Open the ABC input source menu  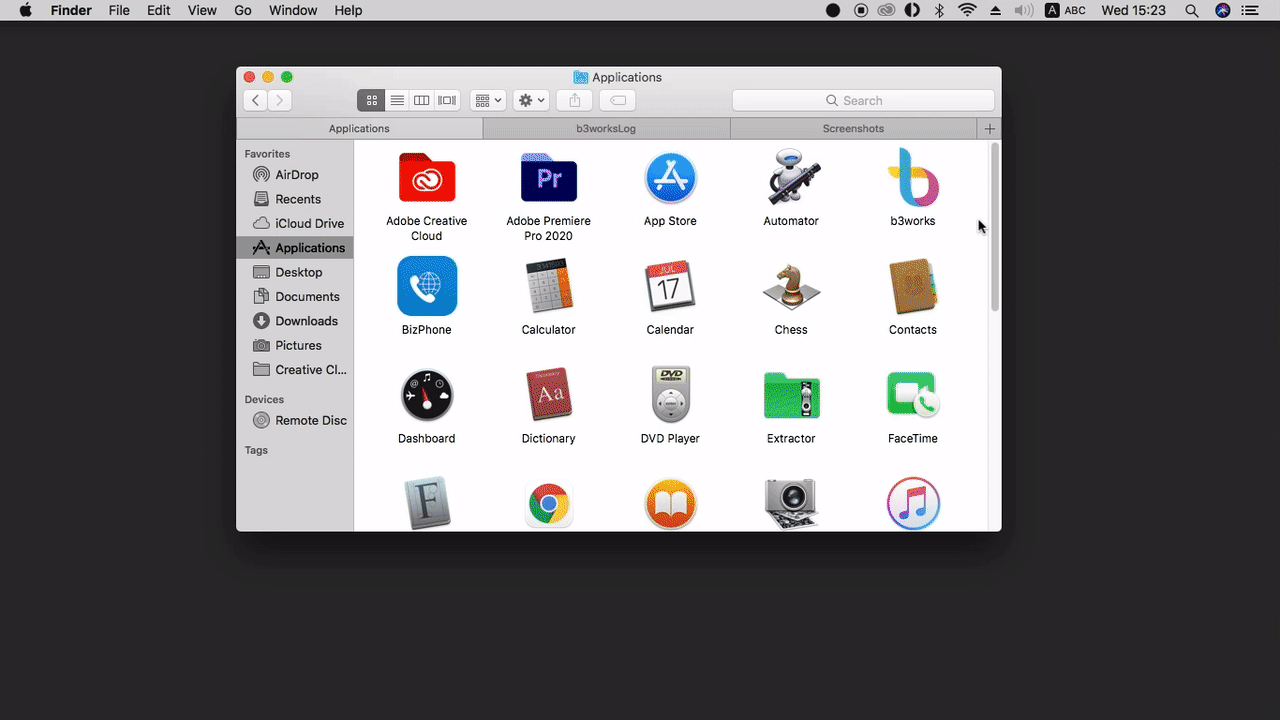pos(1065,10)
